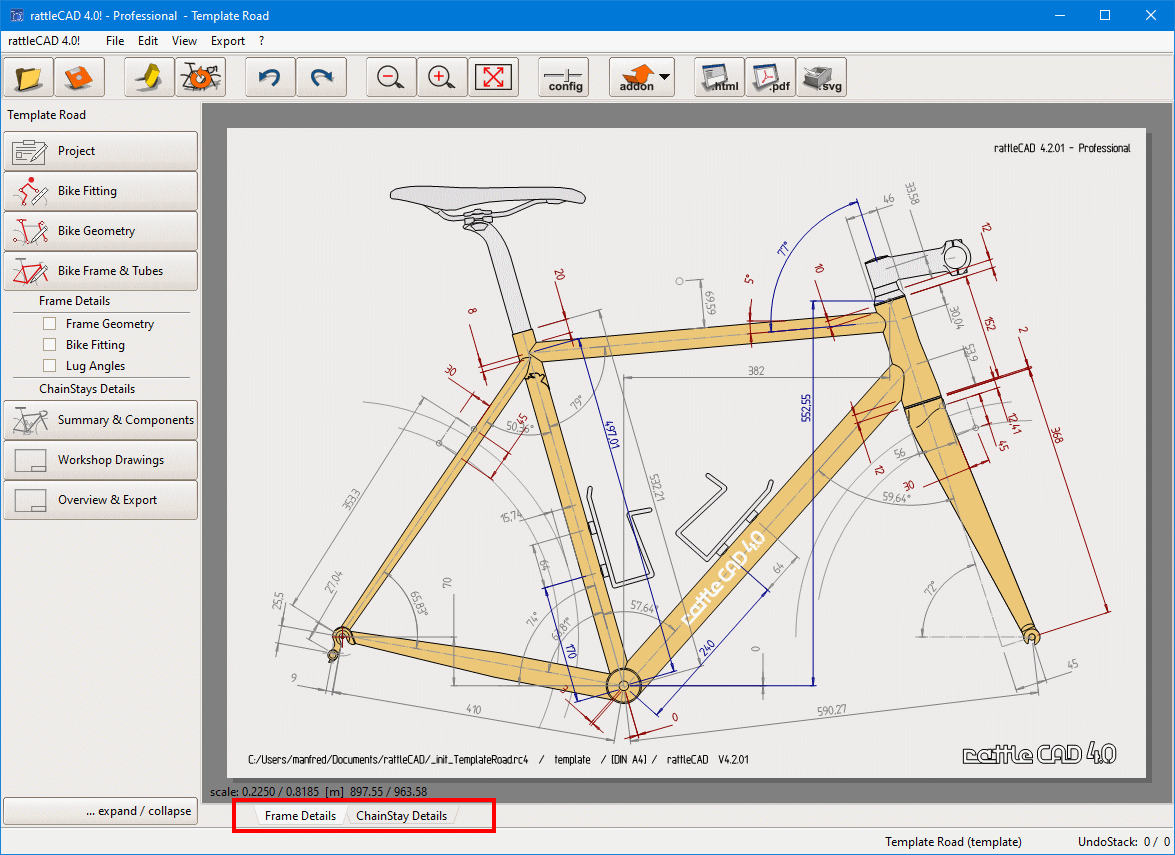Zoom in with the plus magnifier
This screenshot has width=1175, height=855.
pyautogui.click(x=442, y=77)
